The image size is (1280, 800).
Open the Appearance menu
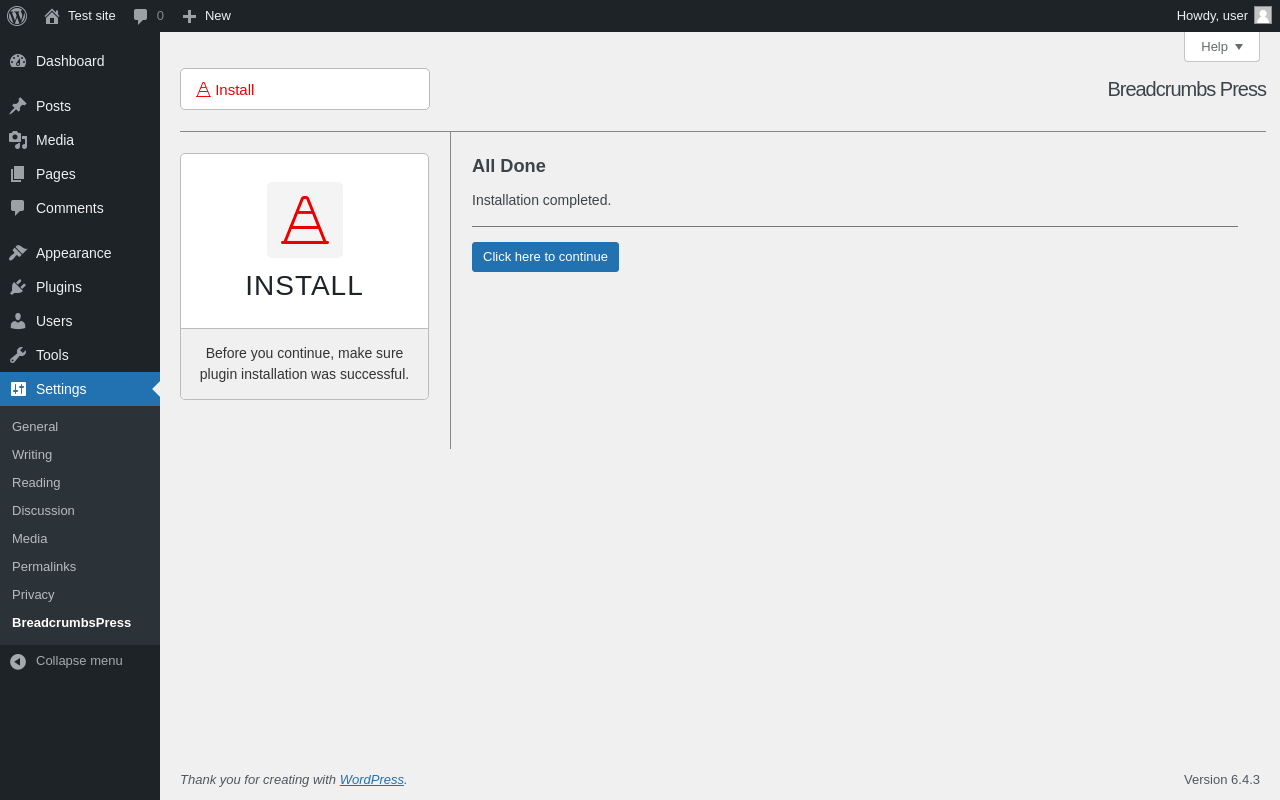(80, 253)
